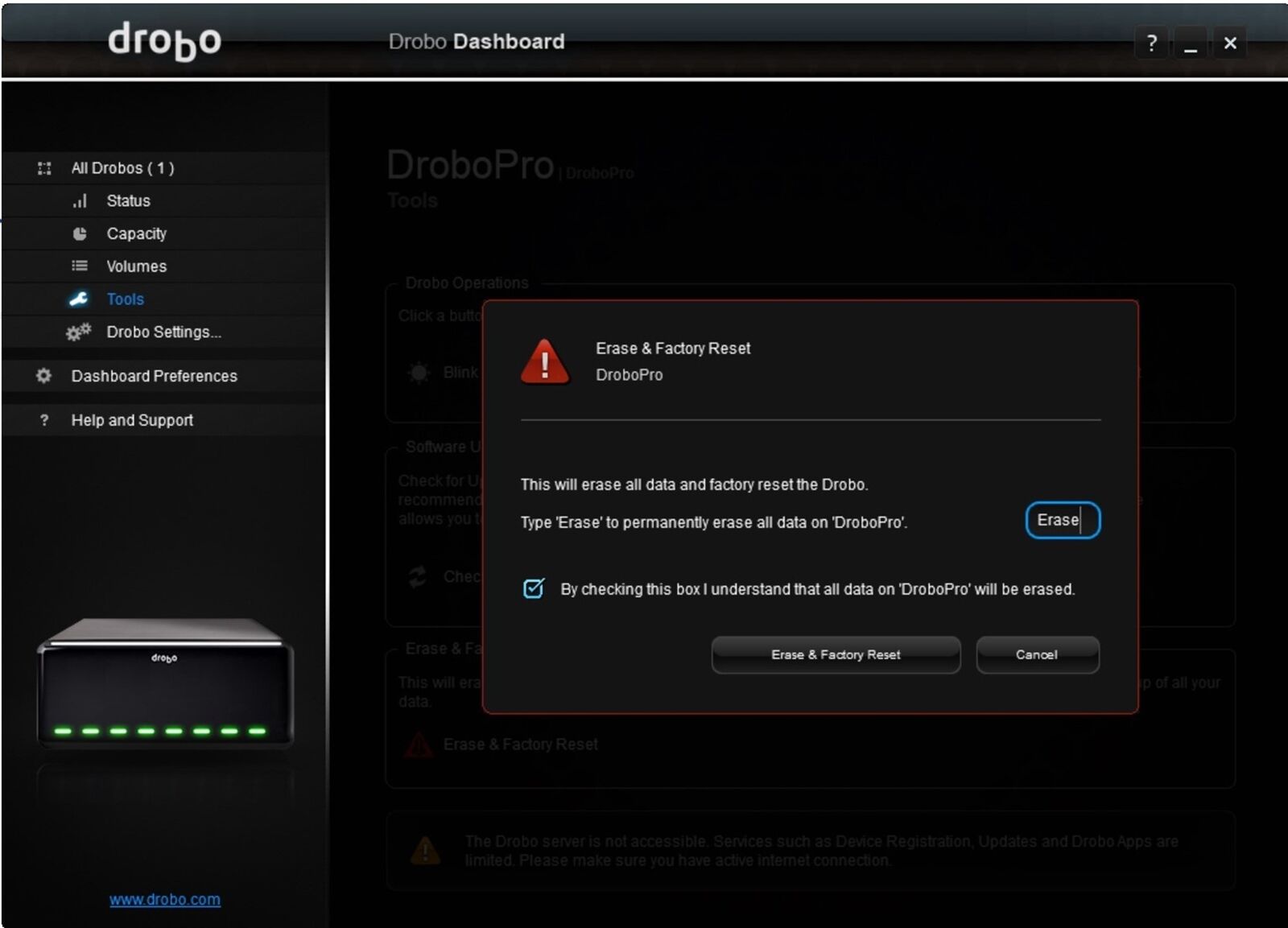
Task: Select Capacity in the sidebar
Action: (x=136, y=234)
